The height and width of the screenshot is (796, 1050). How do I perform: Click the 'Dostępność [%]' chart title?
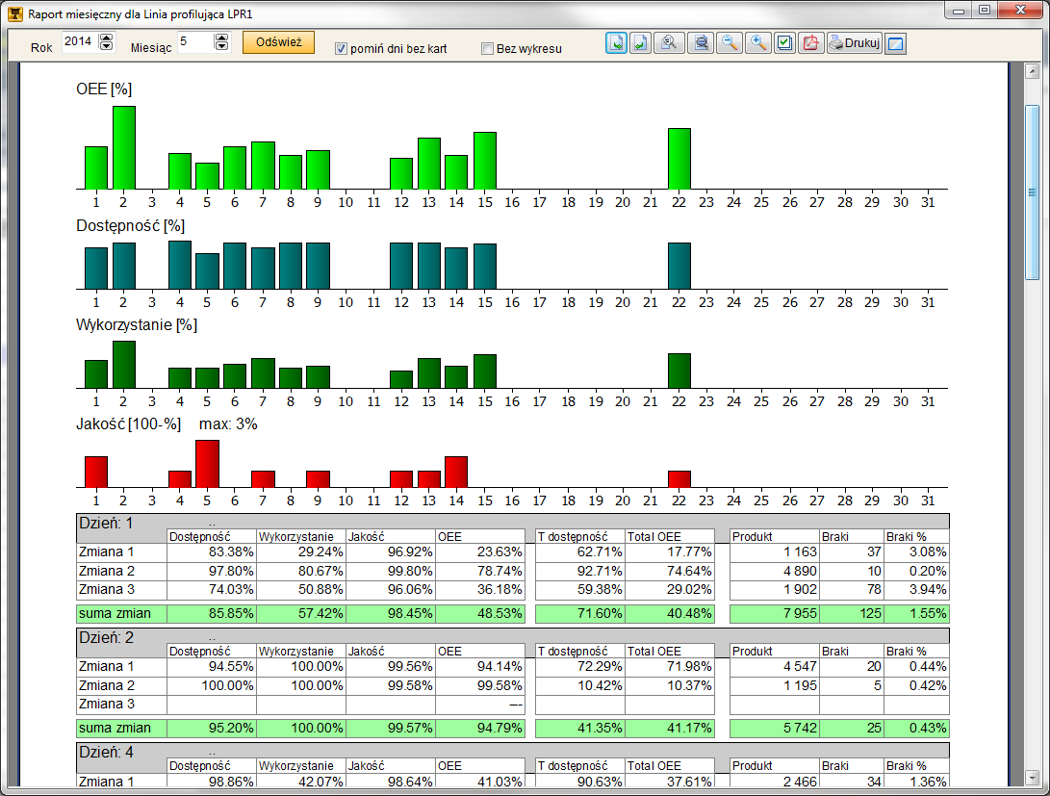pyautogui.click(x=130, y=226)
